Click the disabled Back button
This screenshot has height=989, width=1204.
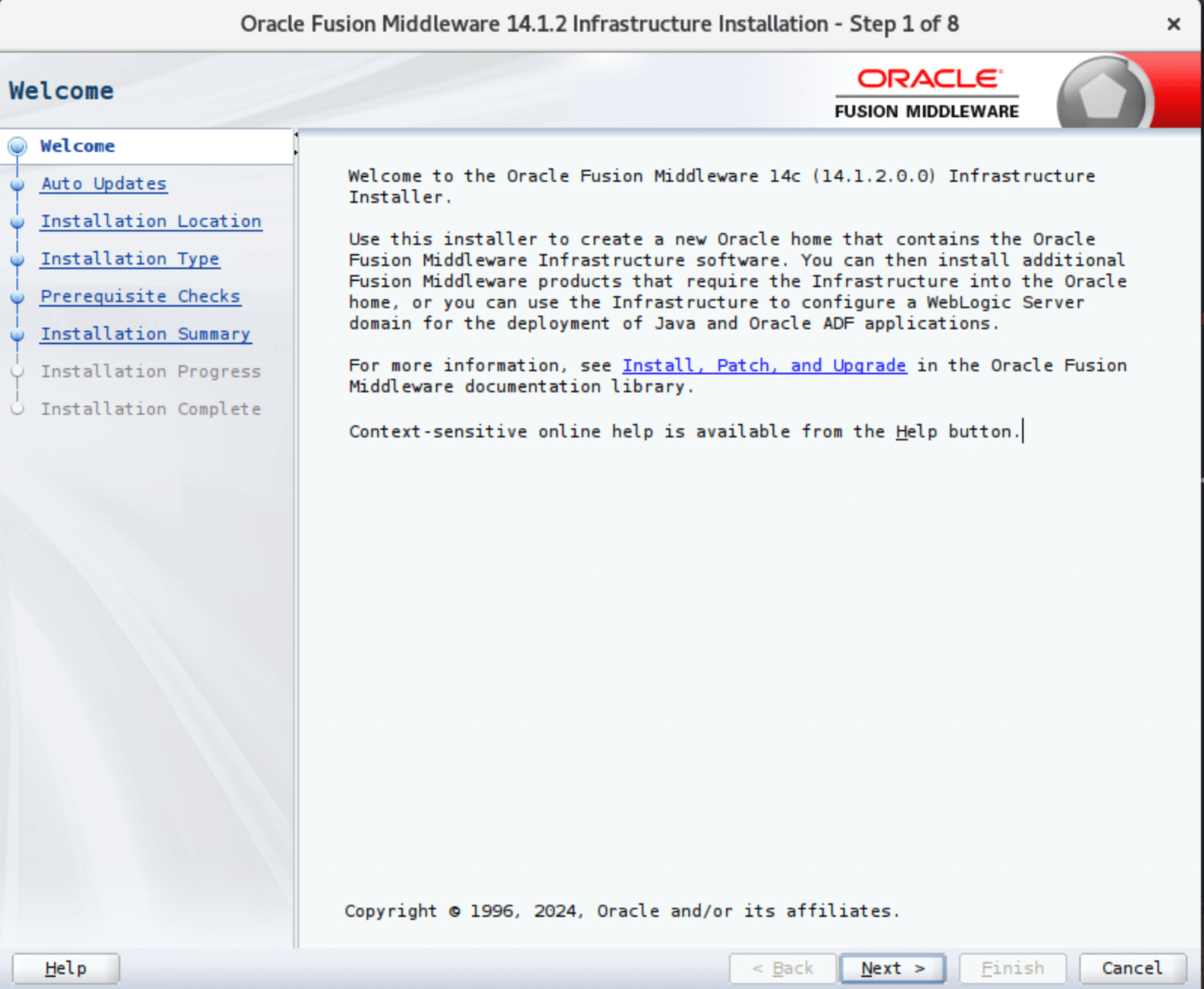point(782,969)
